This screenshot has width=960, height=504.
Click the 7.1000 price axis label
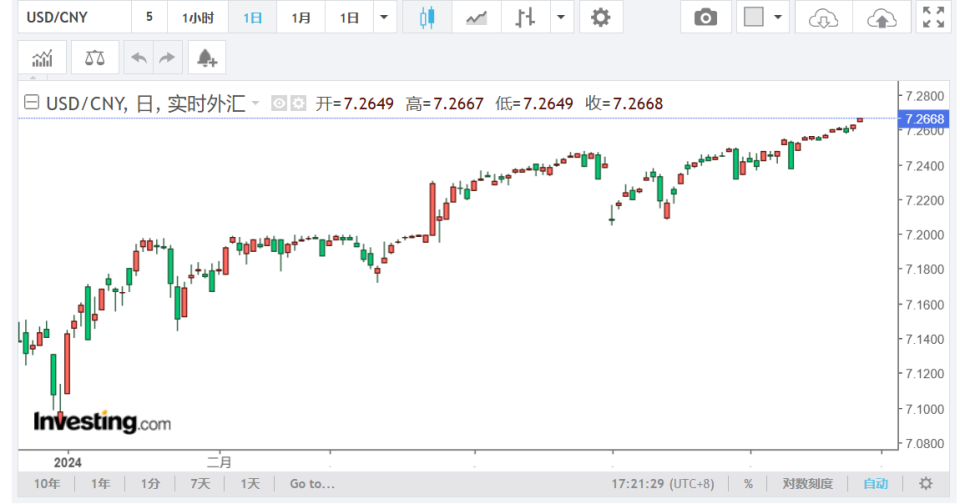tap(924, 409)
